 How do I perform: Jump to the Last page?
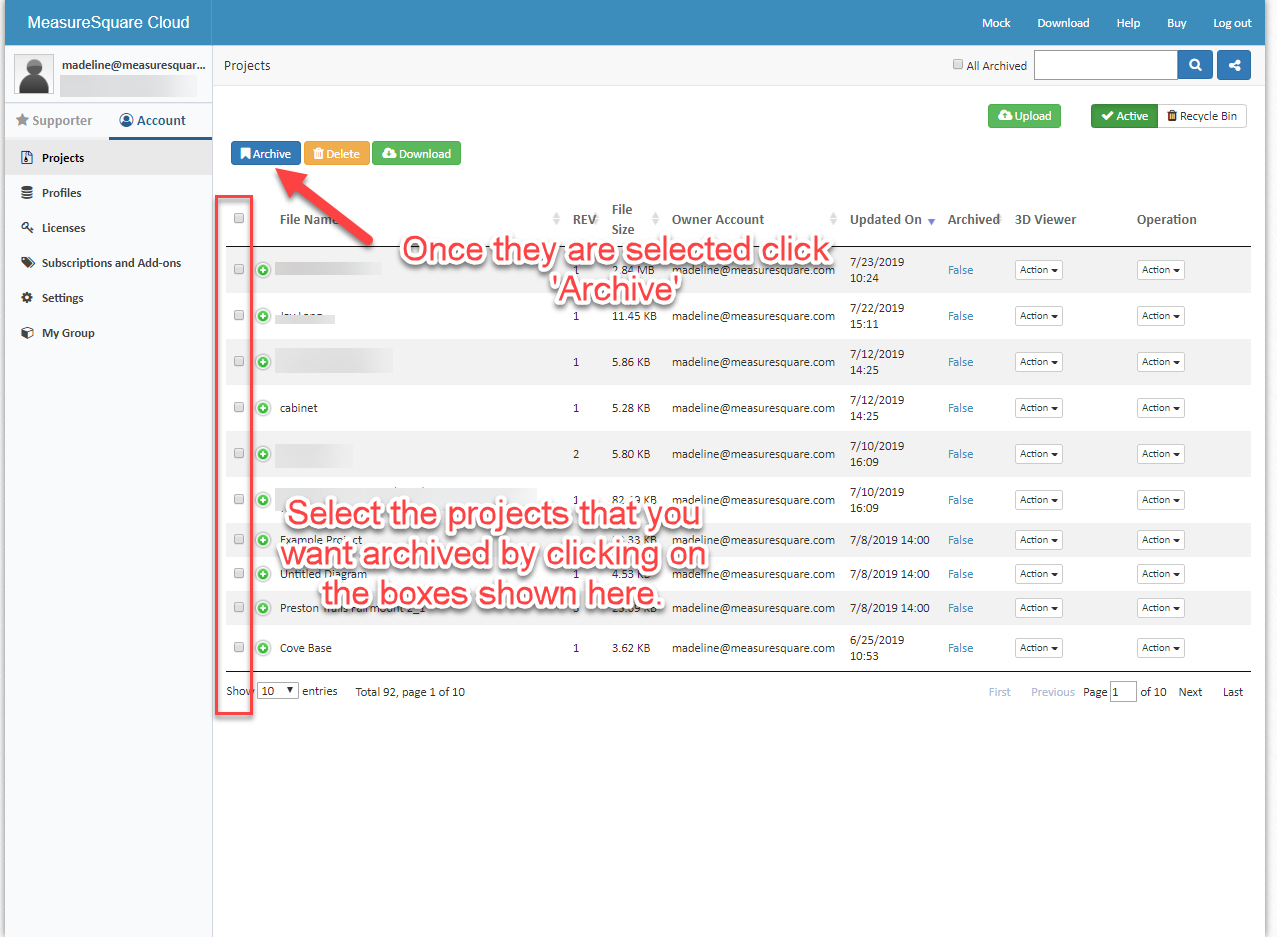[x=1233, y=692]
